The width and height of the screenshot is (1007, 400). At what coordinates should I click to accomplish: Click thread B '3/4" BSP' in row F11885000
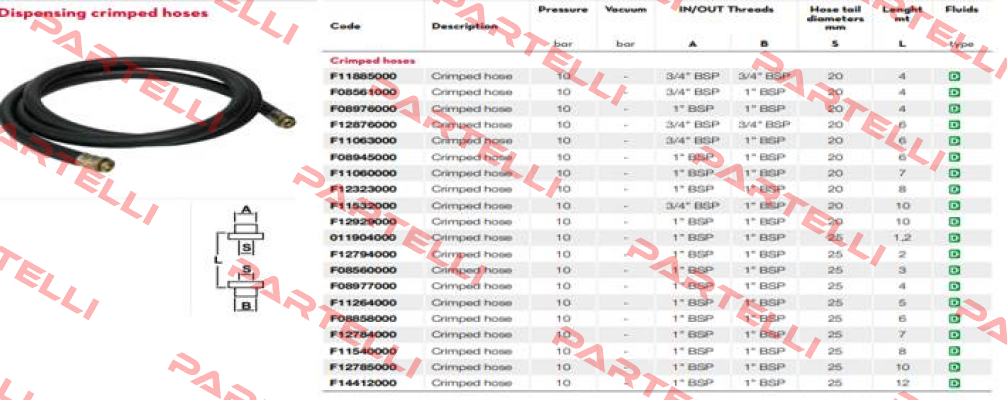point(764,76)
